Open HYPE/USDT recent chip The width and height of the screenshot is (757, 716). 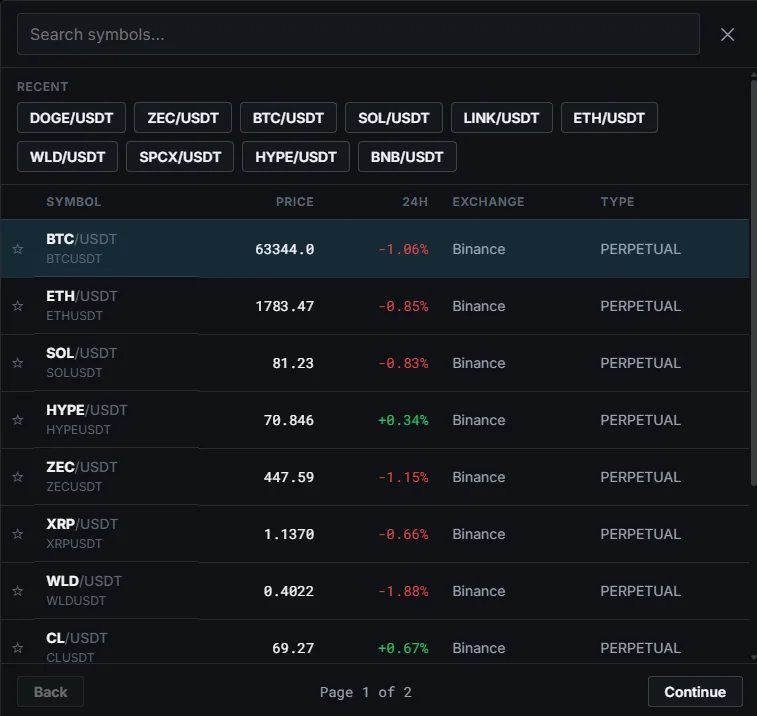click(x=296, y=156)
